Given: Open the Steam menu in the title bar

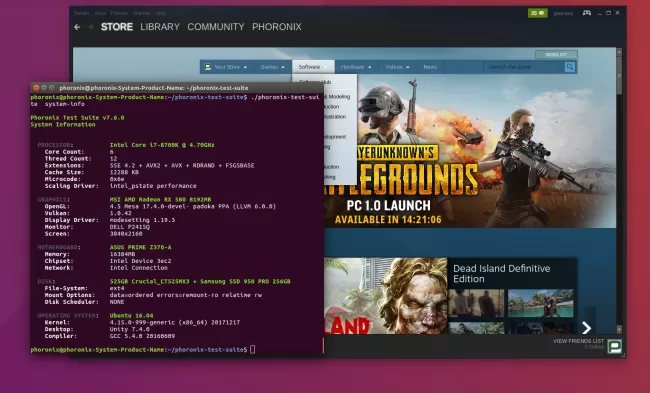Looking at the screenshot, I should [x=81, y=13].
